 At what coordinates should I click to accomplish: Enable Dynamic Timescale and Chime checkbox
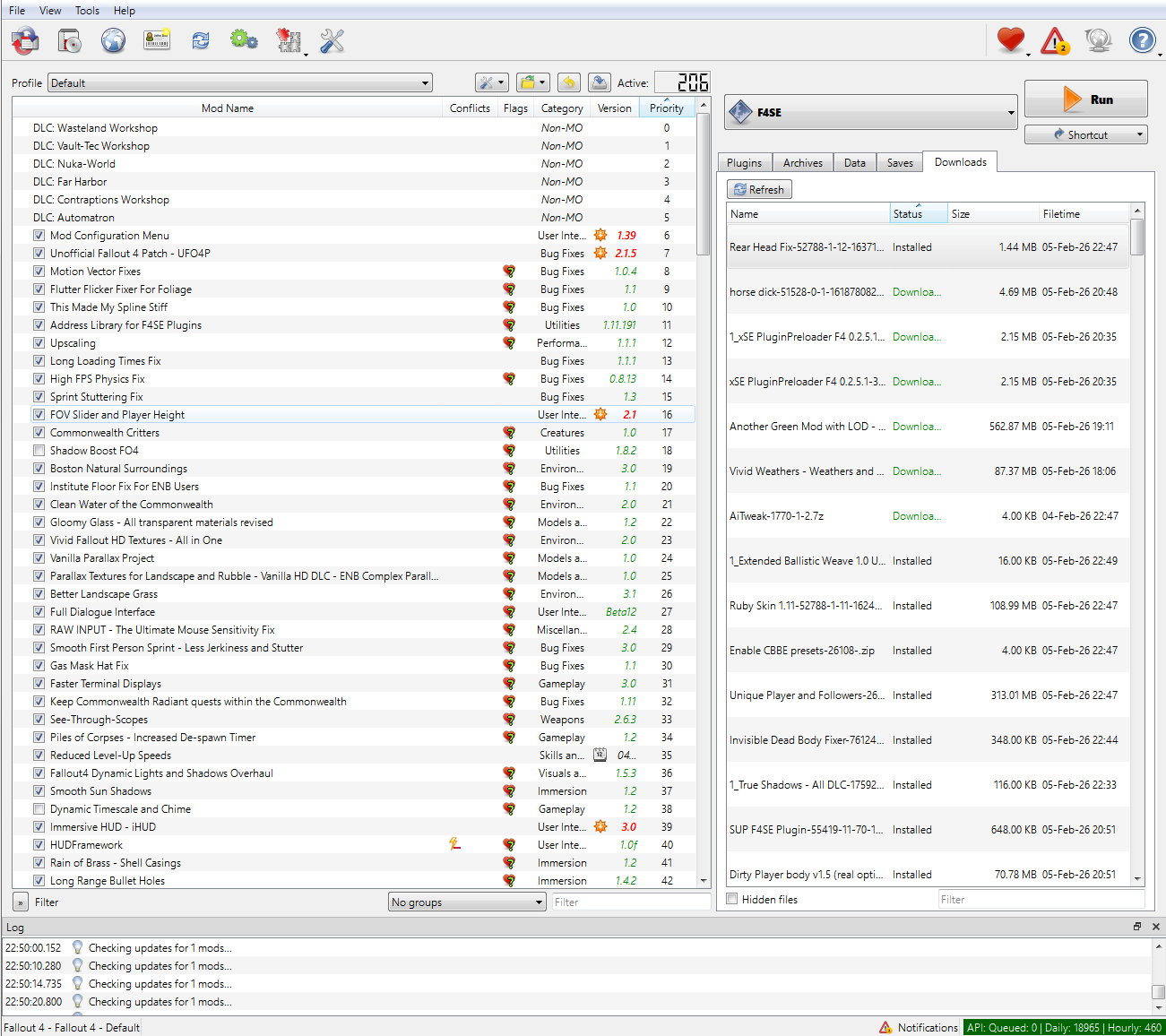(39, 809)
